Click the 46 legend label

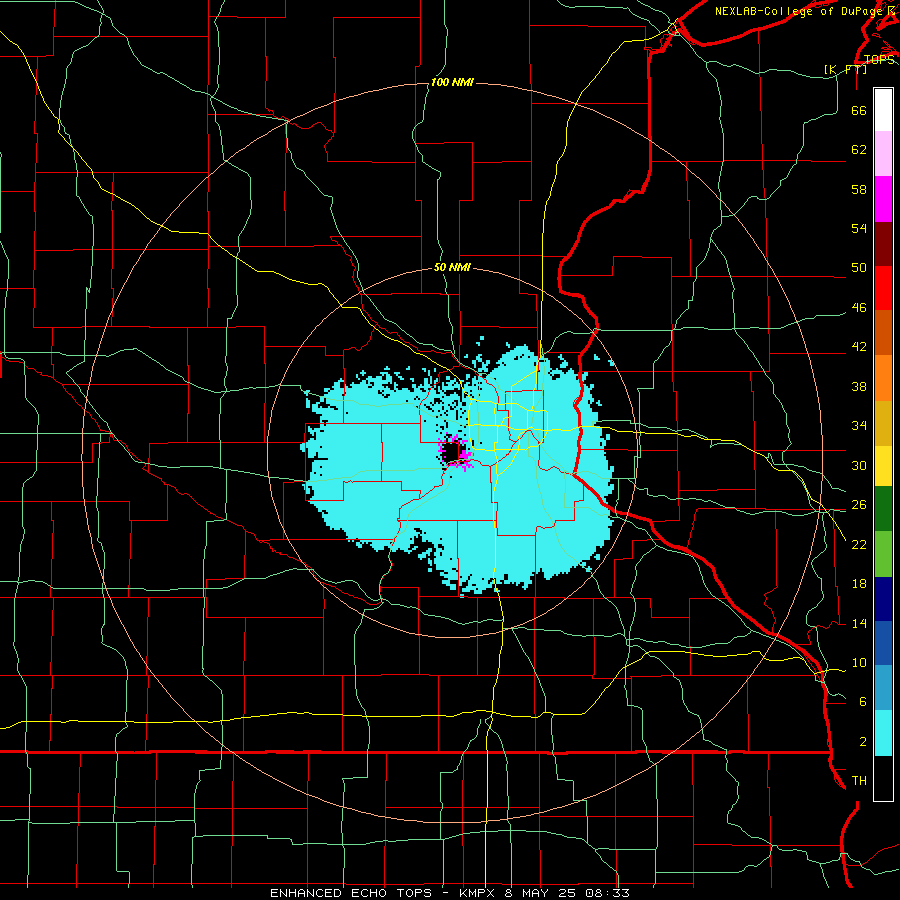tap(859, 307)
